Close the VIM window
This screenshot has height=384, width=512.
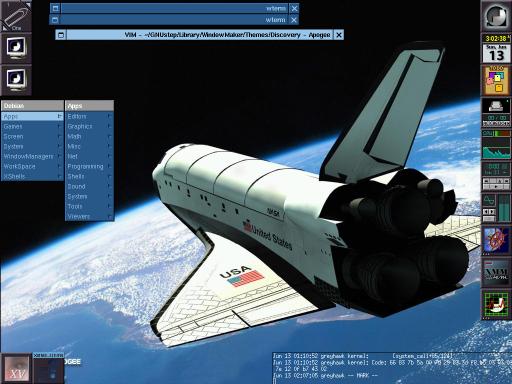click(339, 35)
